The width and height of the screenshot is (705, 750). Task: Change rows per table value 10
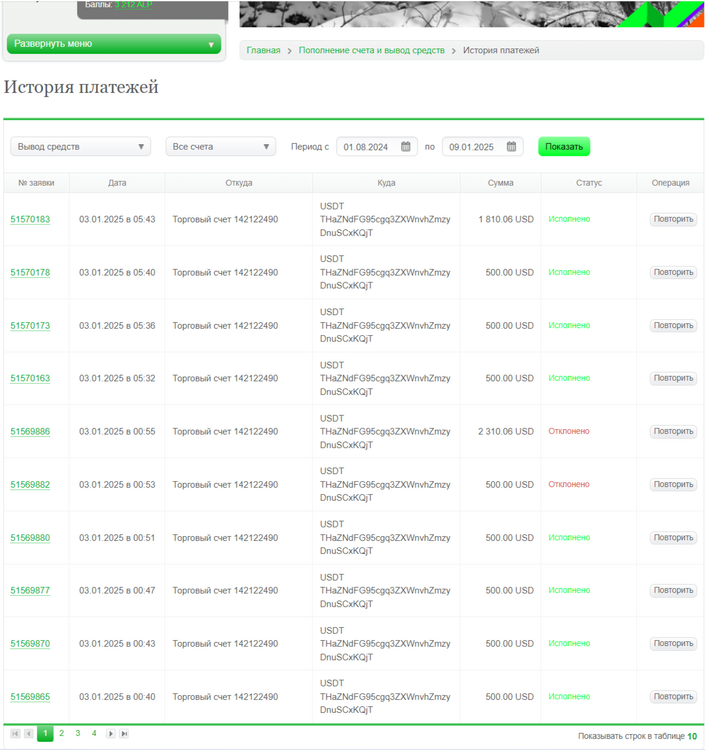pos(692,736)
